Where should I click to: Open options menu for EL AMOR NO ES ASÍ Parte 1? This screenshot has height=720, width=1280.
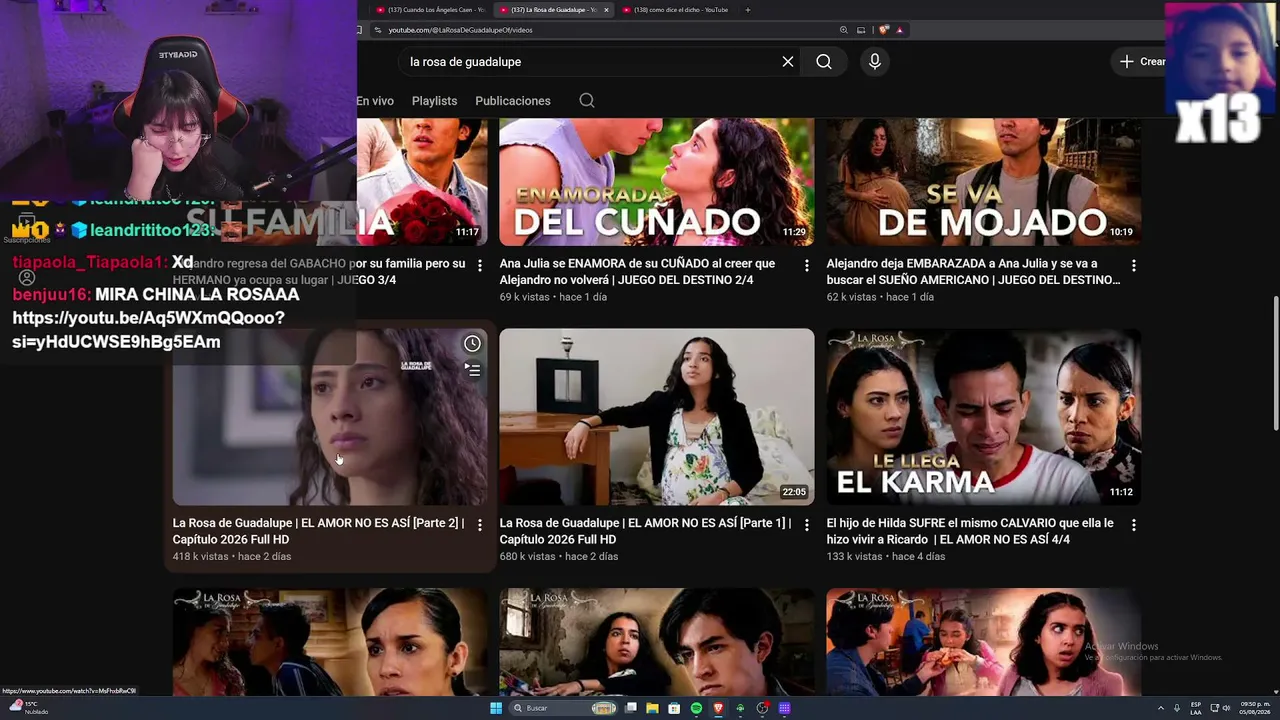pos(807,525)
